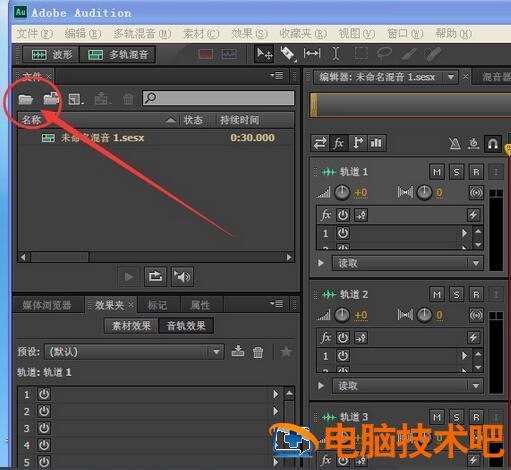
Task: Sort files by 名称 column header
Action: 32,120
